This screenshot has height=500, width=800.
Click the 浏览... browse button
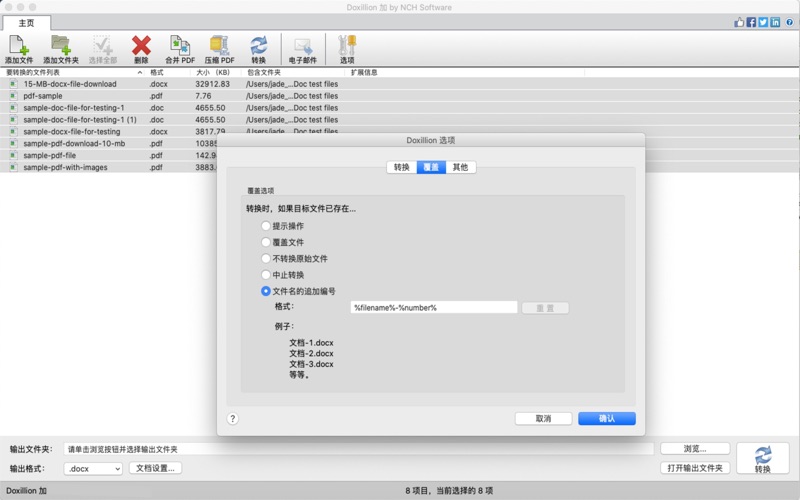[693, 449]
